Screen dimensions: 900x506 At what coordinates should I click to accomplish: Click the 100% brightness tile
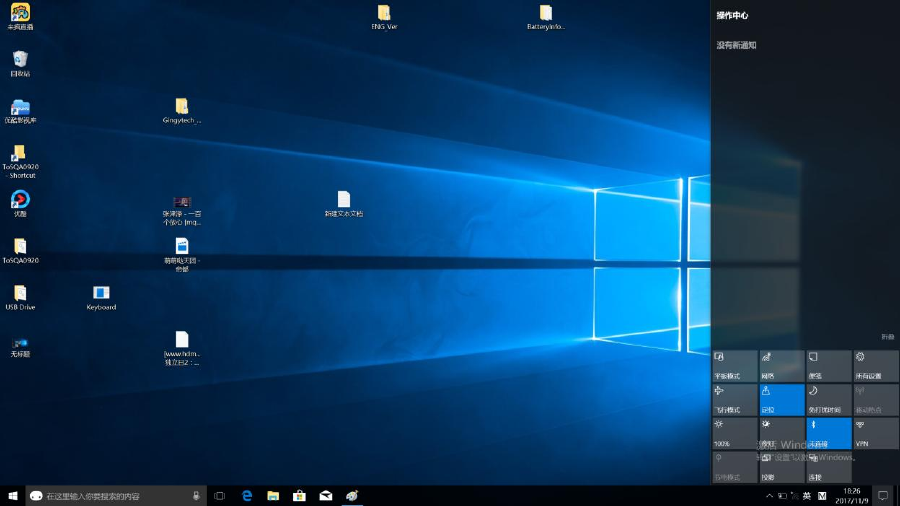(734, 433)
